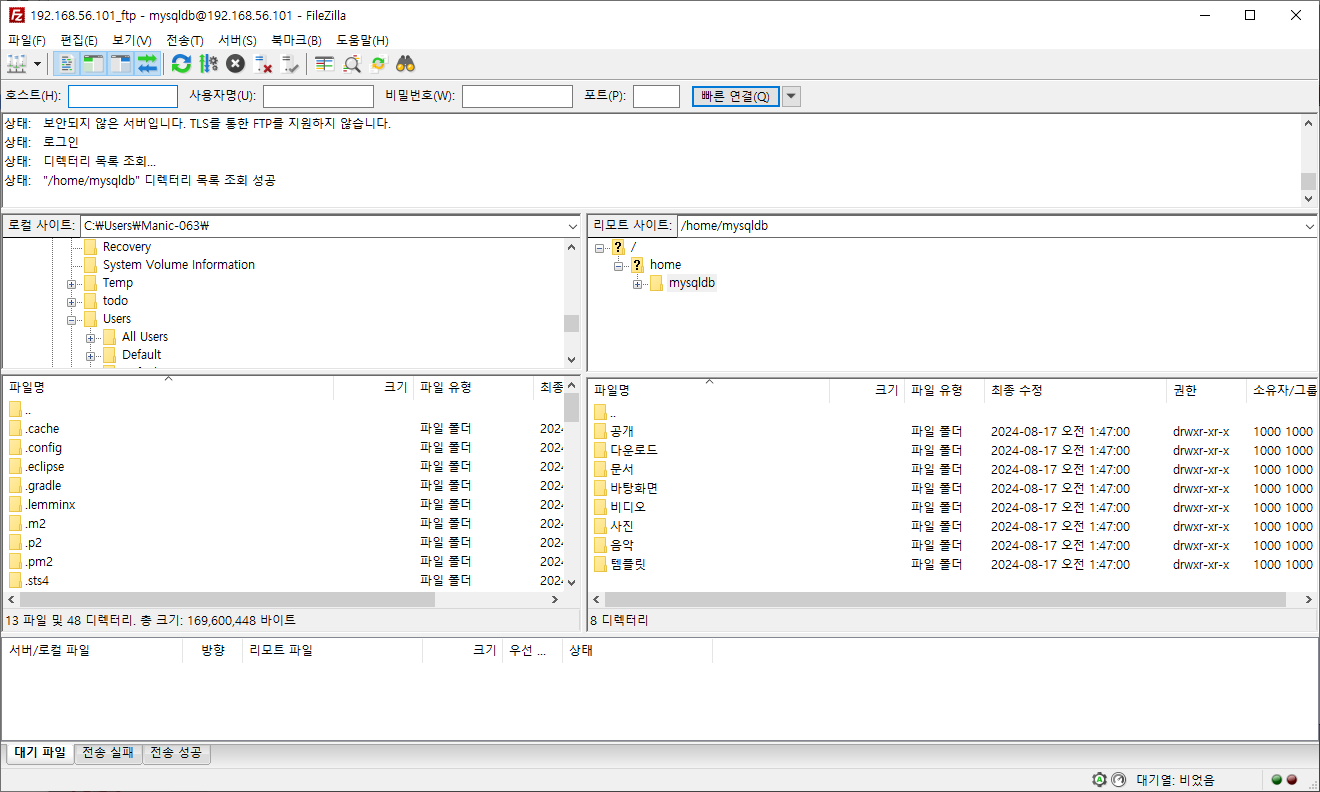1320x792 pixels.
Task: Open the 북마크(B) menu
Action: click(x=296, y=41)
